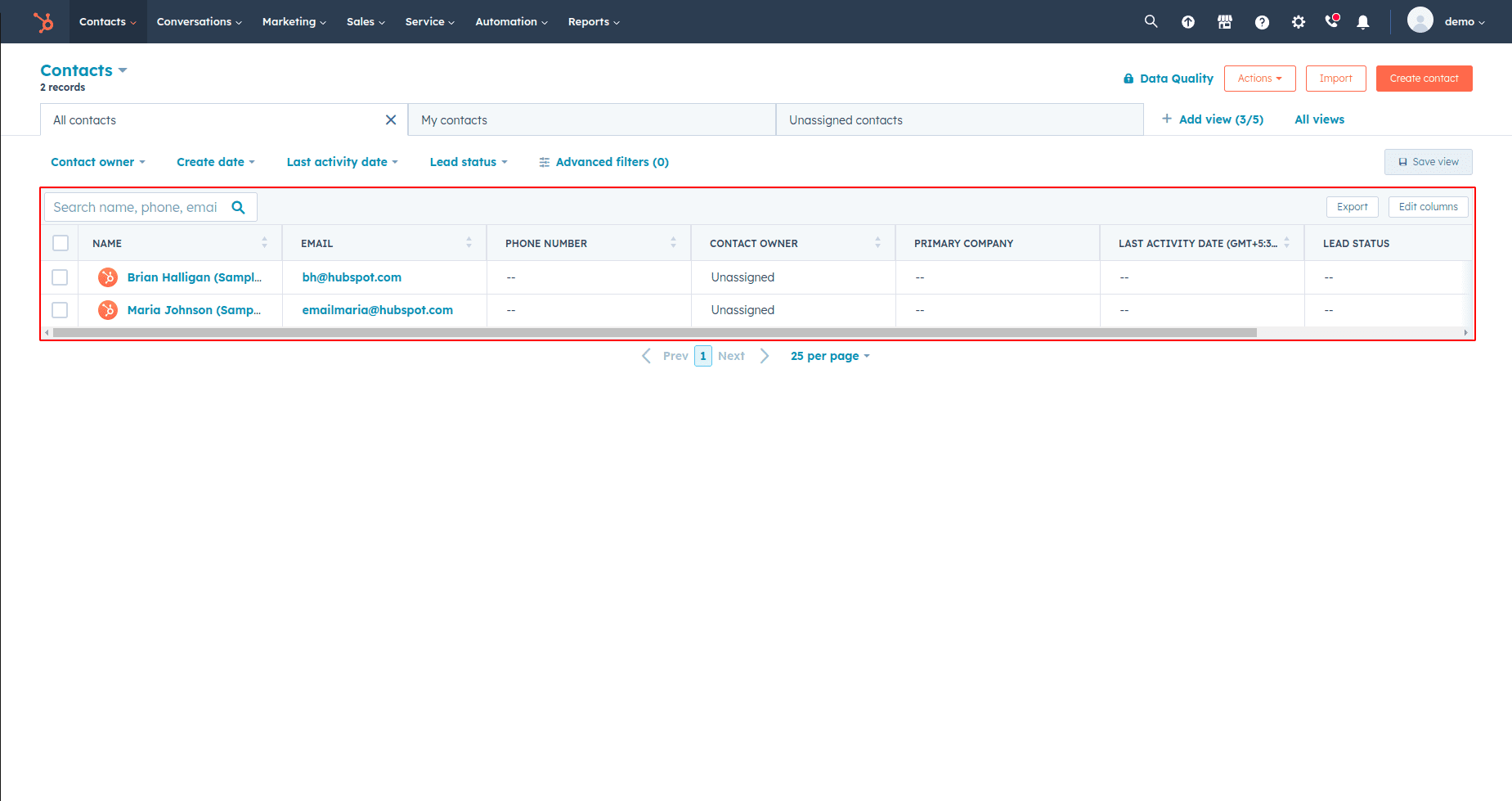This screenshot has width=1512, height=801.
Task: Open the Marketing navigation menu
Action: point(294,22)
